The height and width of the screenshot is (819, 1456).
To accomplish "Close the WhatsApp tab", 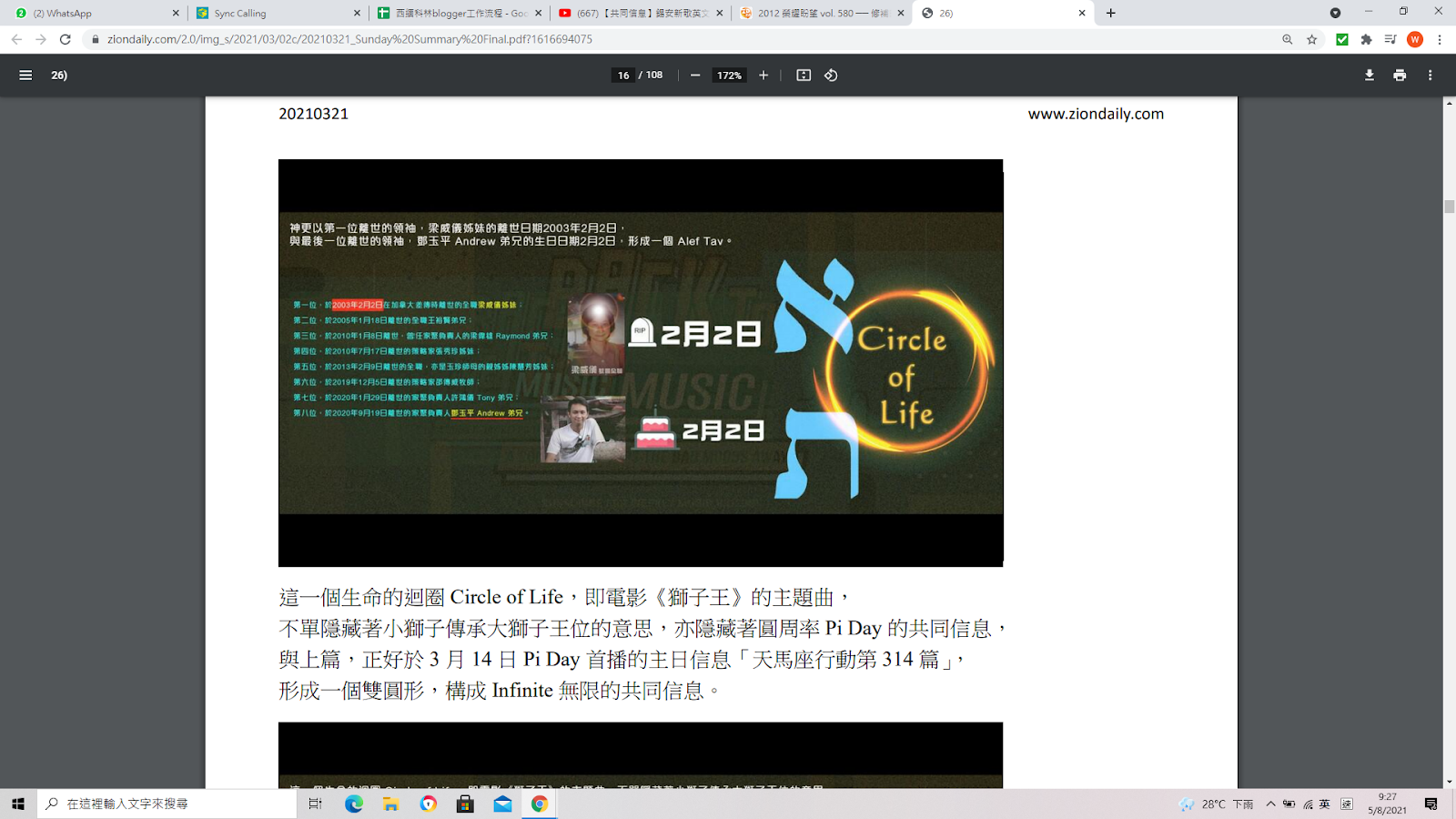I will pos(176,13).
